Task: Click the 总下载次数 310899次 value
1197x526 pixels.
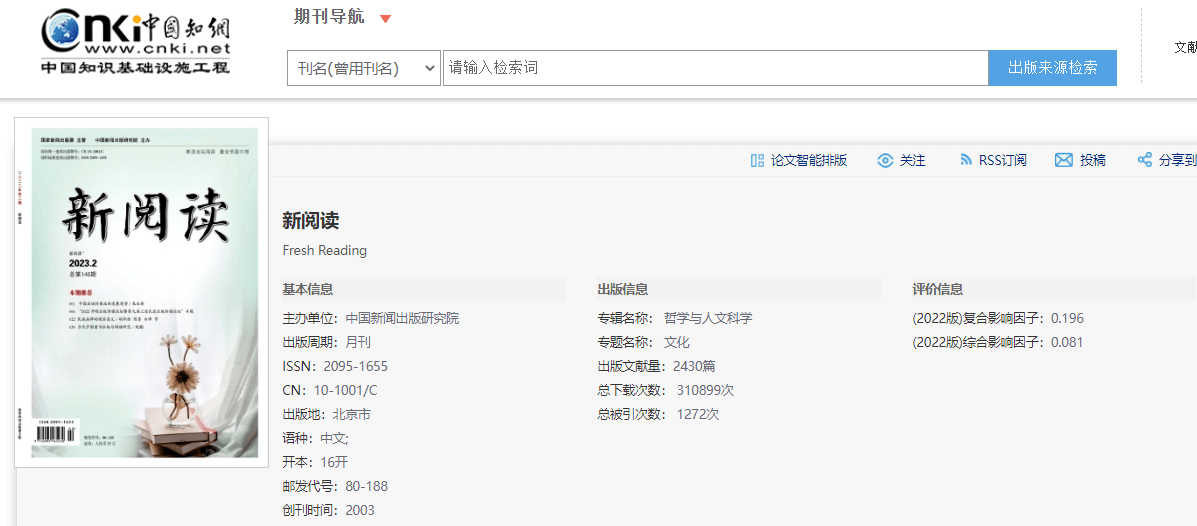Action: [x=705, y=390]
